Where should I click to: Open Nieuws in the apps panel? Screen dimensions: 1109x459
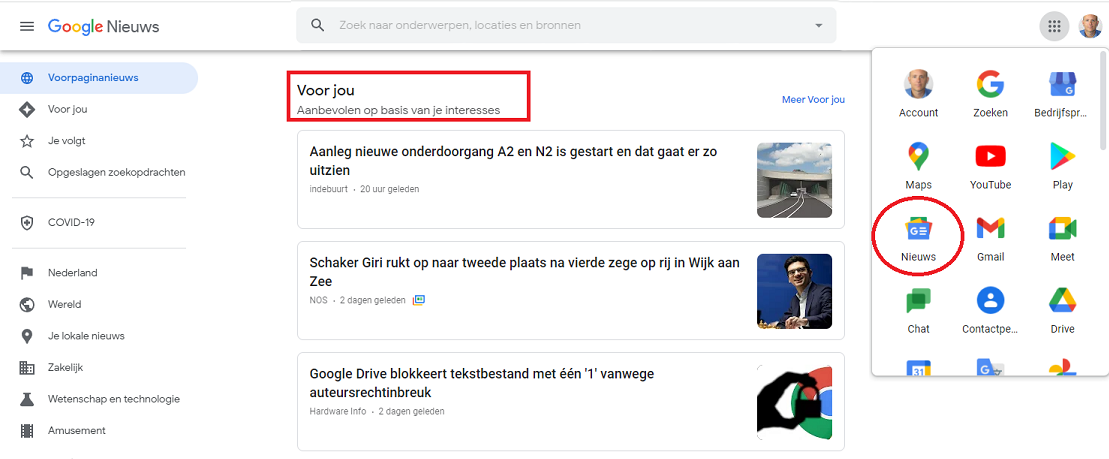(x=918, y=238)
